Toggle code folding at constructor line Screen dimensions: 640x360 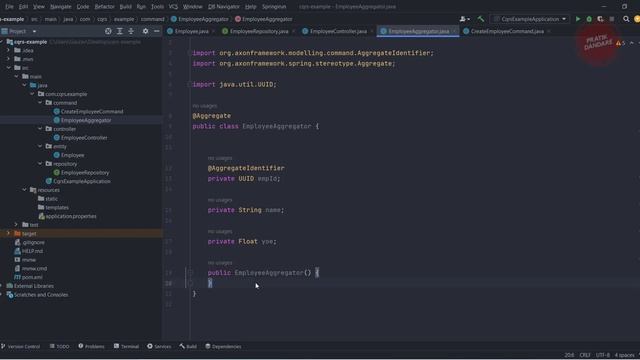tap(190, 273)
